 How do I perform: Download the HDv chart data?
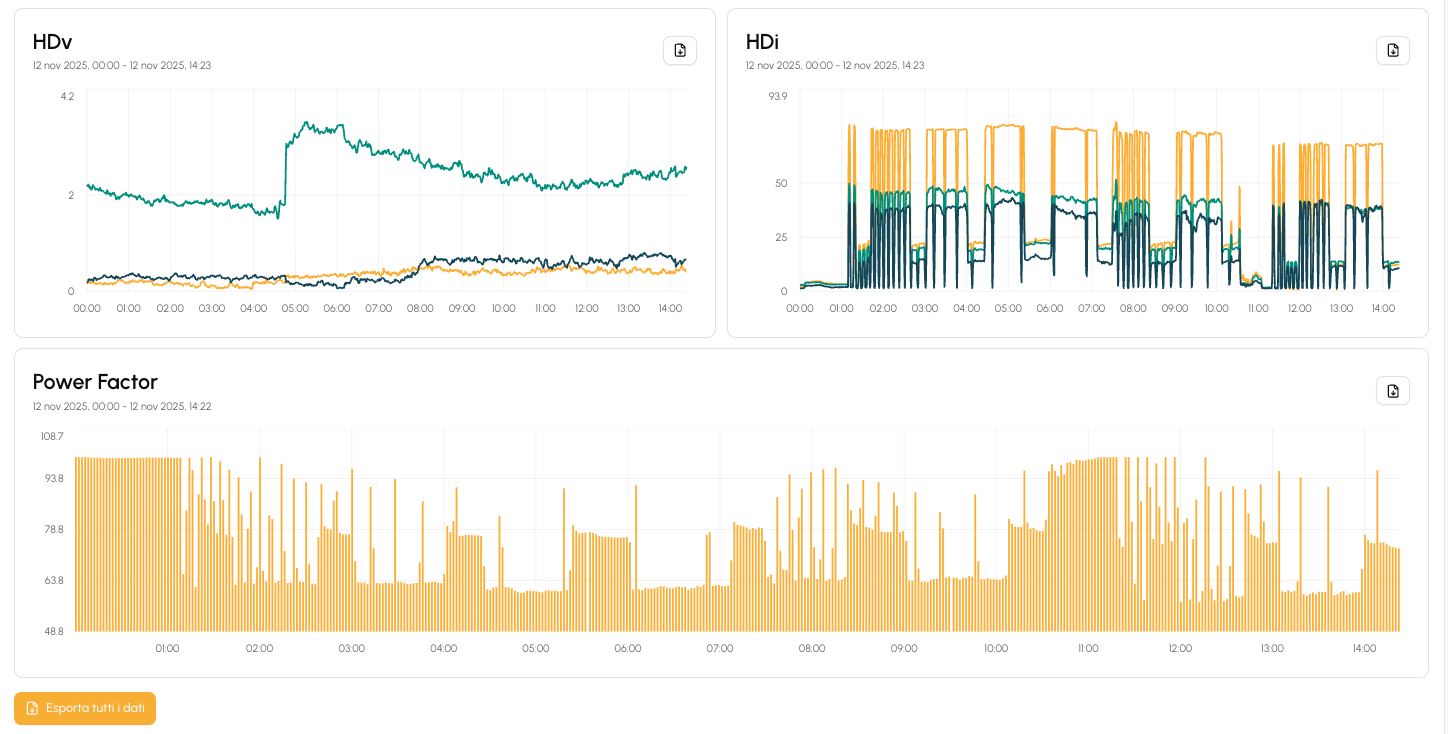680,50
